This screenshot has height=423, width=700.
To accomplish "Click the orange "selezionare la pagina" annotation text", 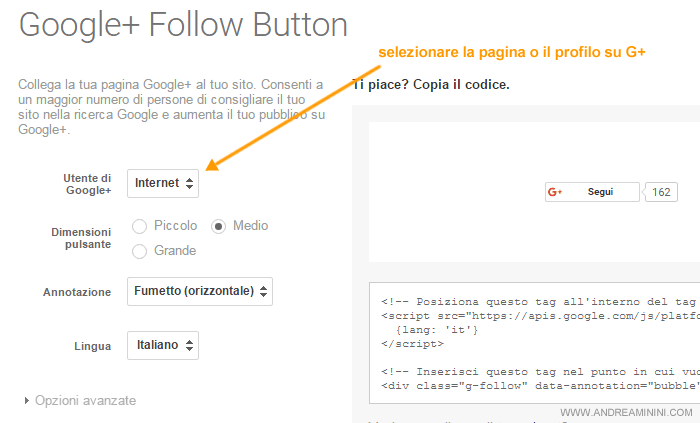I will tap(510, 52).
